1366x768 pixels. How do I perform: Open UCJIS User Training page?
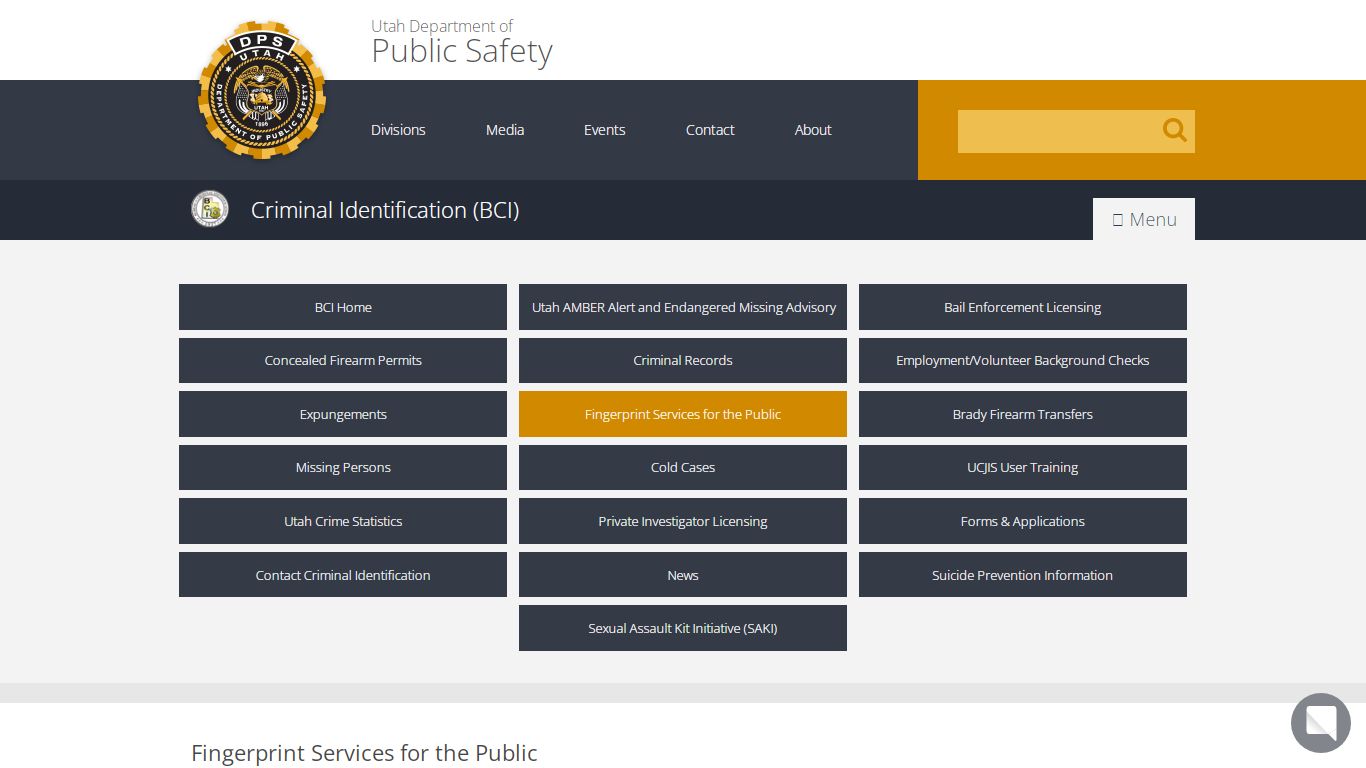tap(1023, 467)
